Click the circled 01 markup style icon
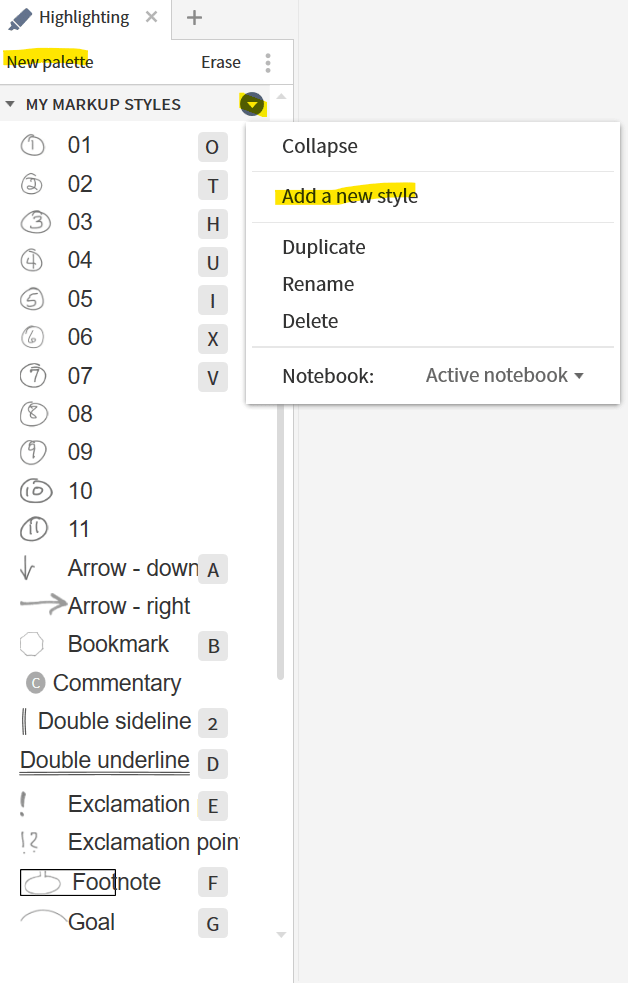Image resolution: width=628 pixels, height=983 pixels. coord(33,146)
